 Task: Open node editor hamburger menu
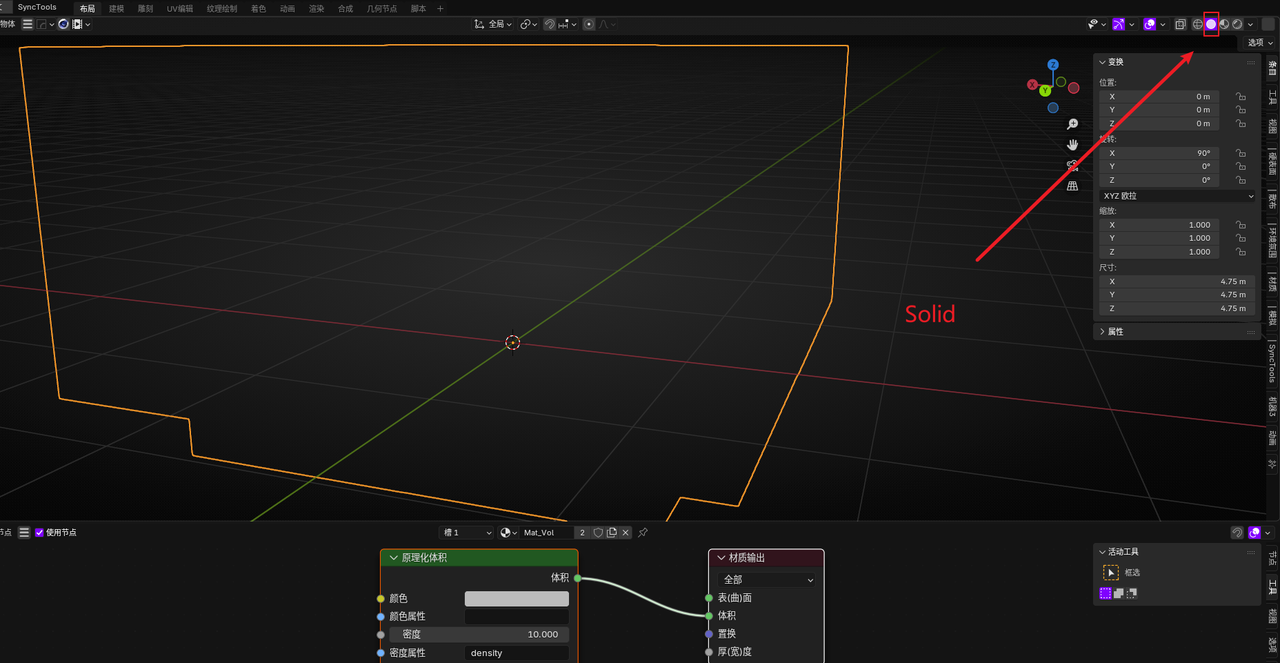(24, 533)
